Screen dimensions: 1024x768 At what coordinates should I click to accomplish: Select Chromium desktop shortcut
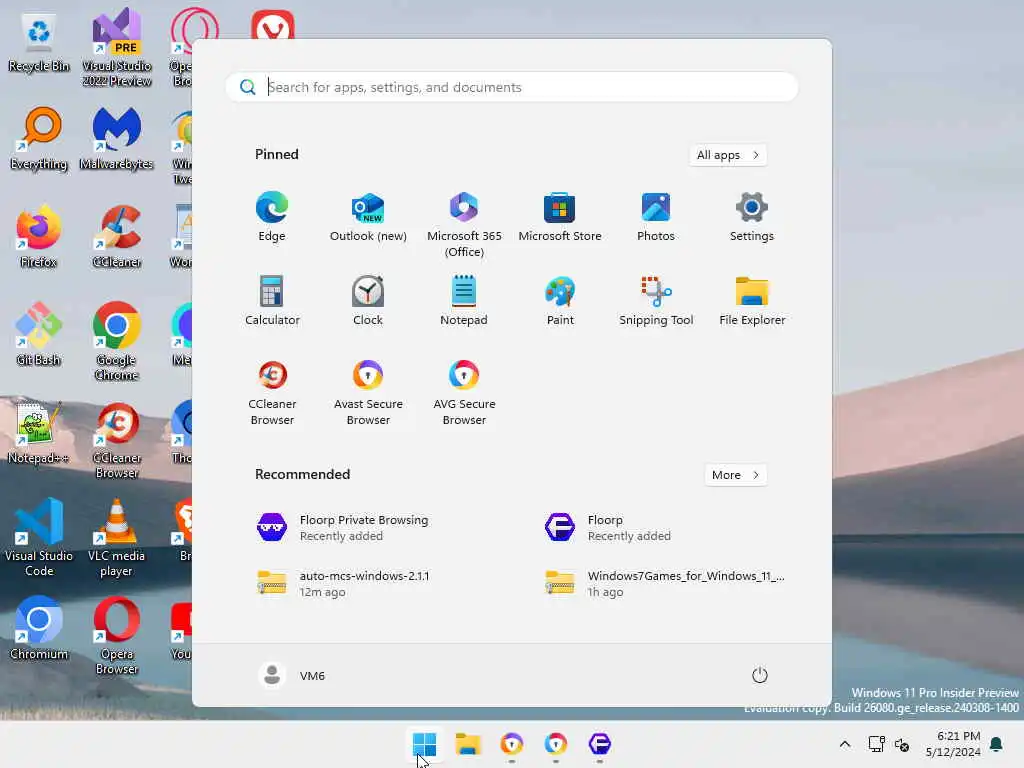pos(39,628)
